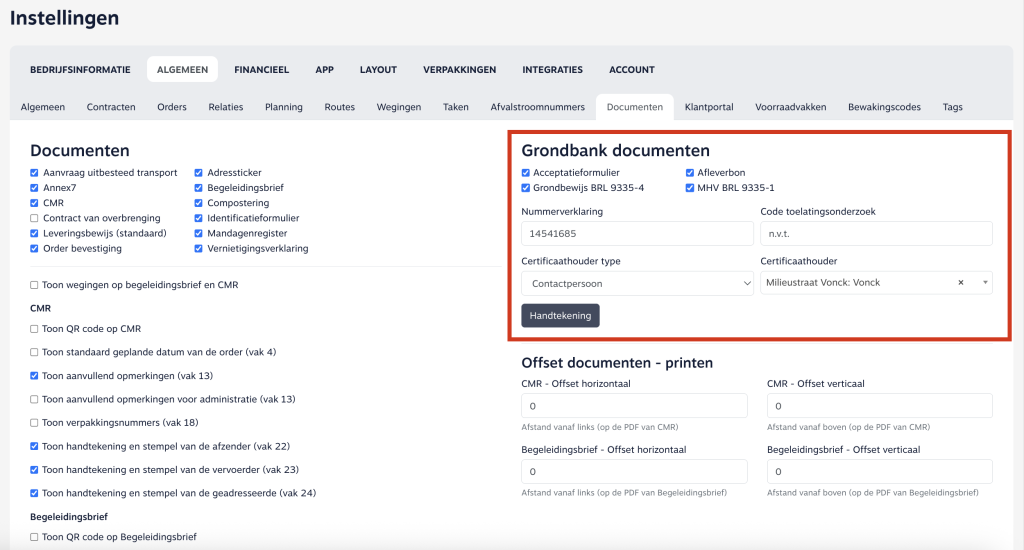Expand the Certificaathouder type dropdown

click(637, 284)
